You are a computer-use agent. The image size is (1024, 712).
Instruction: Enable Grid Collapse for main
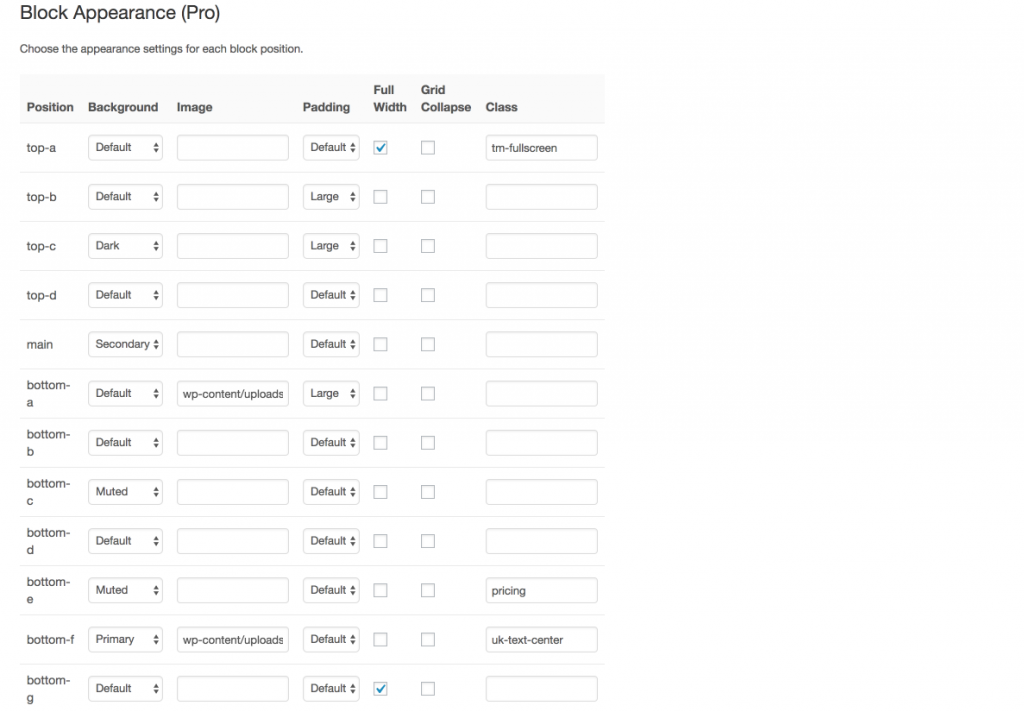click(x=428, y=344)
